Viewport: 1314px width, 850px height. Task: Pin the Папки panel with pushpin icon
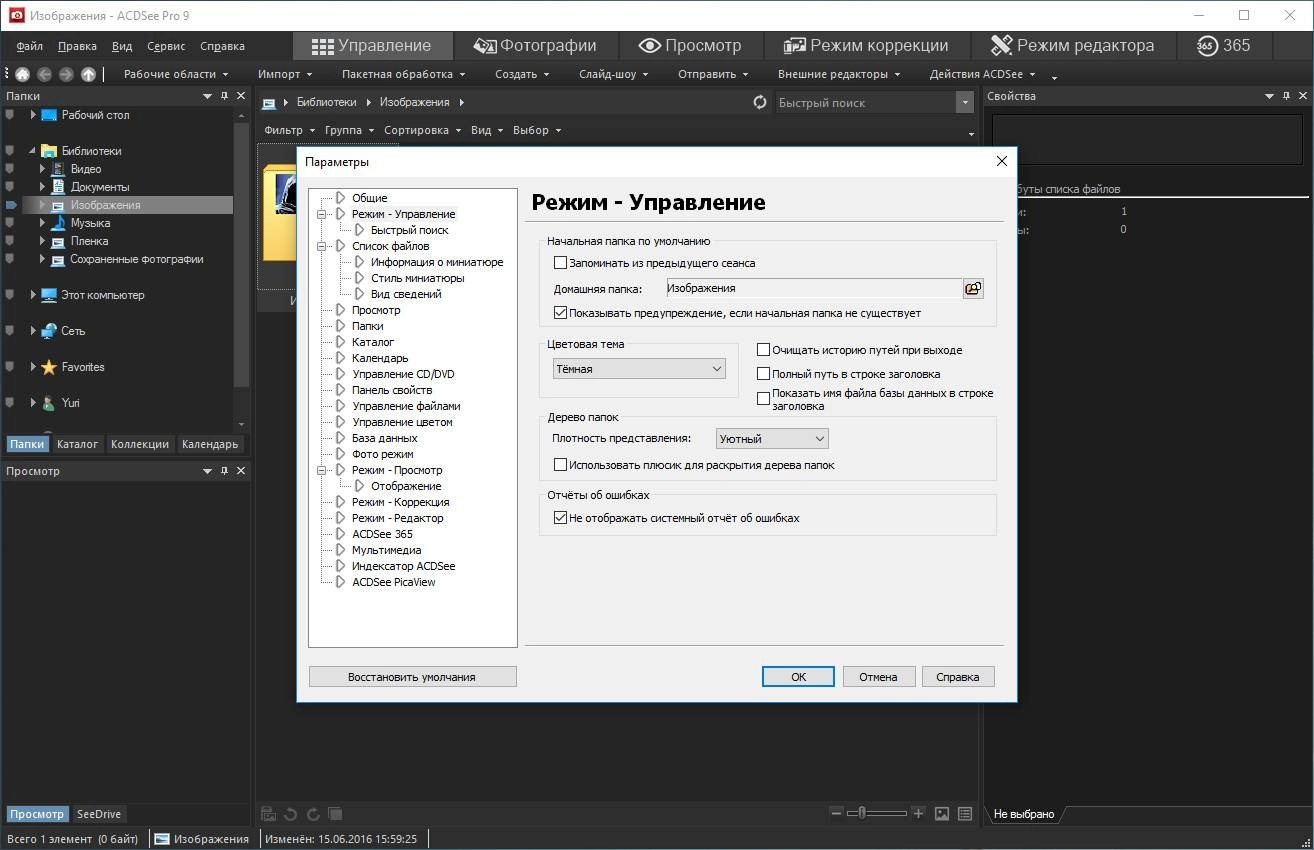(225, 96)
